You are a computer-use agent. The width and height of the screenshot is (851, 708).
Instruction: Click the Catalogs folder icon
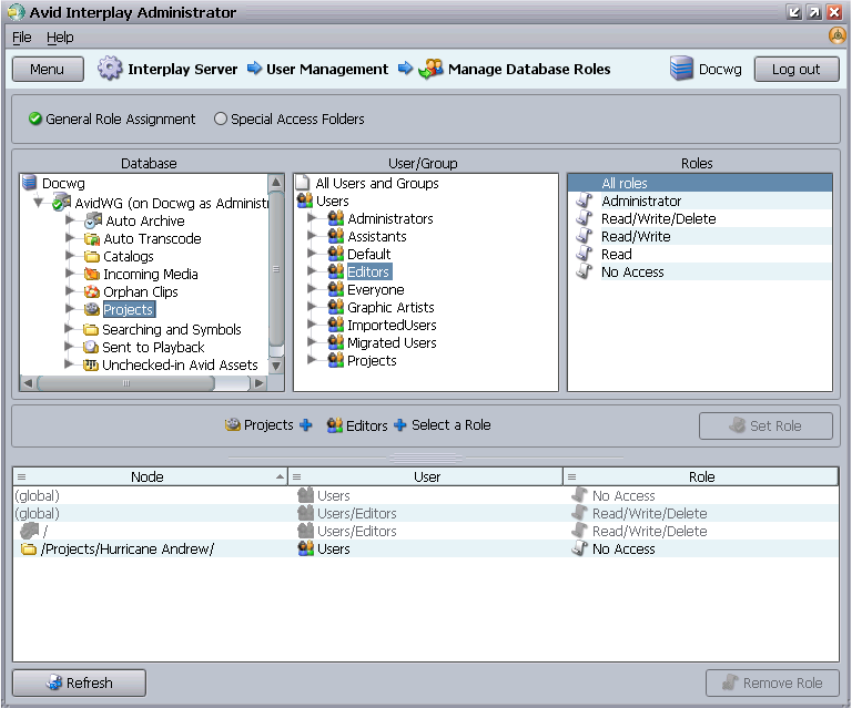[92, 256]
